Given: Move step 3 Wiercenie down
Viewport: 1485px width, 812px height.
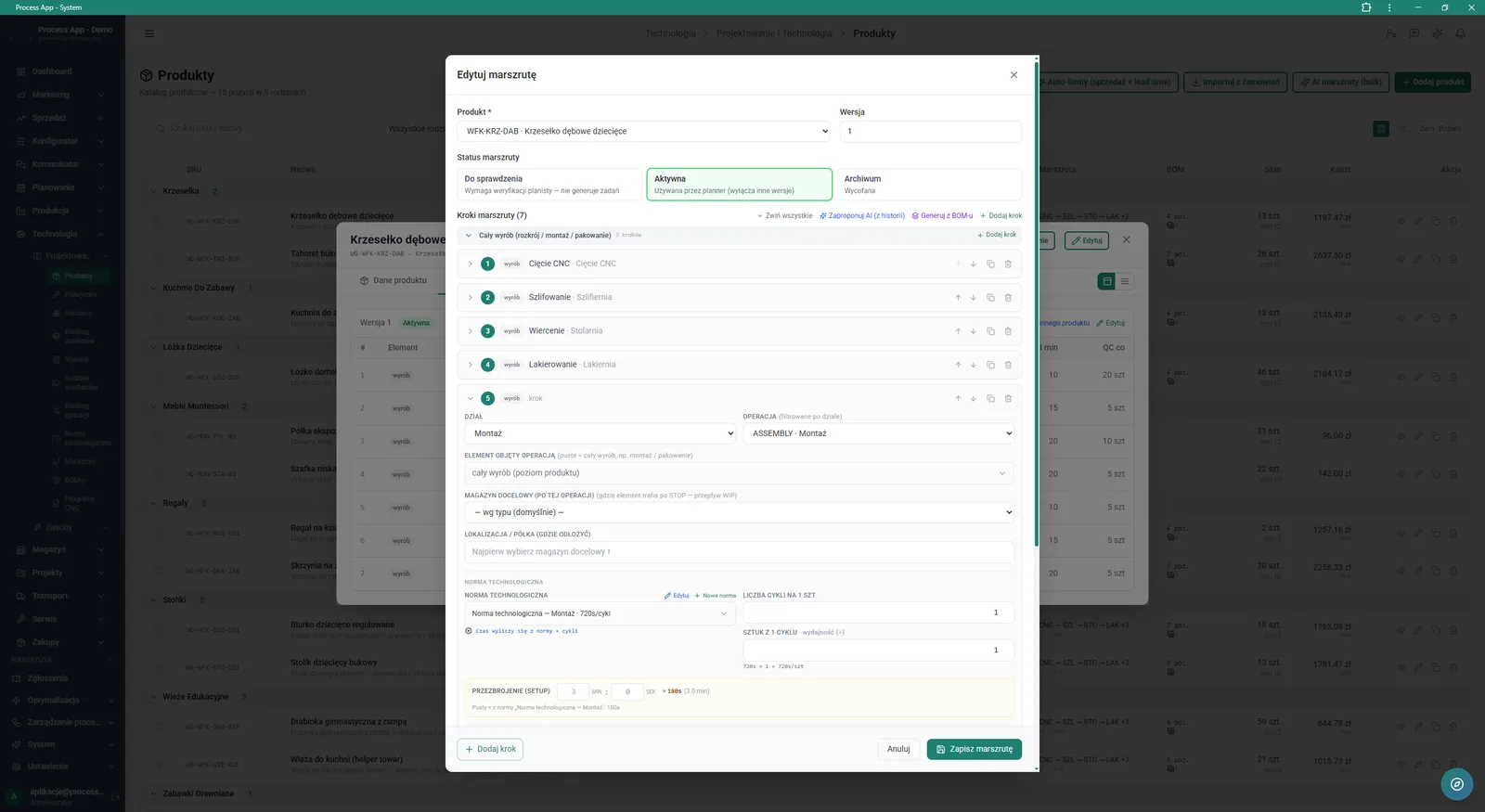Looking at the screenshot, I should (x=973, y=331).
